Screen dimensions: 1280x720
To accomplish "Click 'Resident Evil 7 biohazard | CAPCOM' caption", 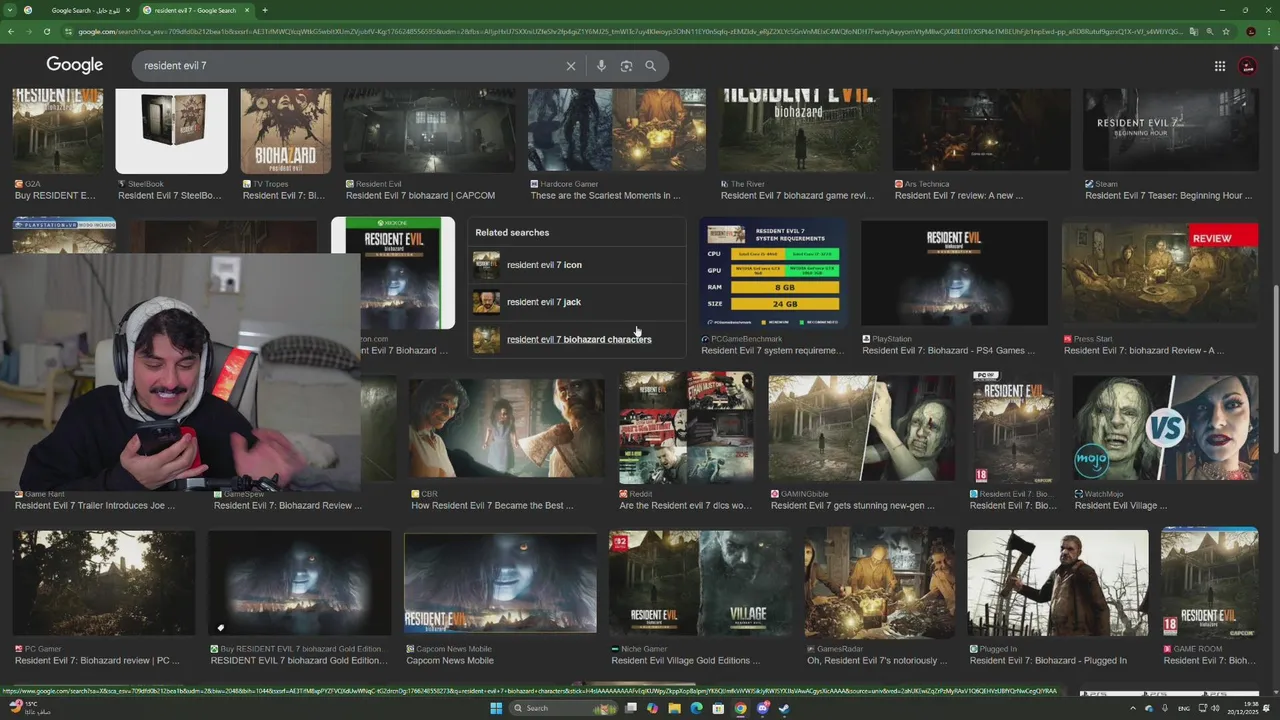I will (x=419, y=196).
